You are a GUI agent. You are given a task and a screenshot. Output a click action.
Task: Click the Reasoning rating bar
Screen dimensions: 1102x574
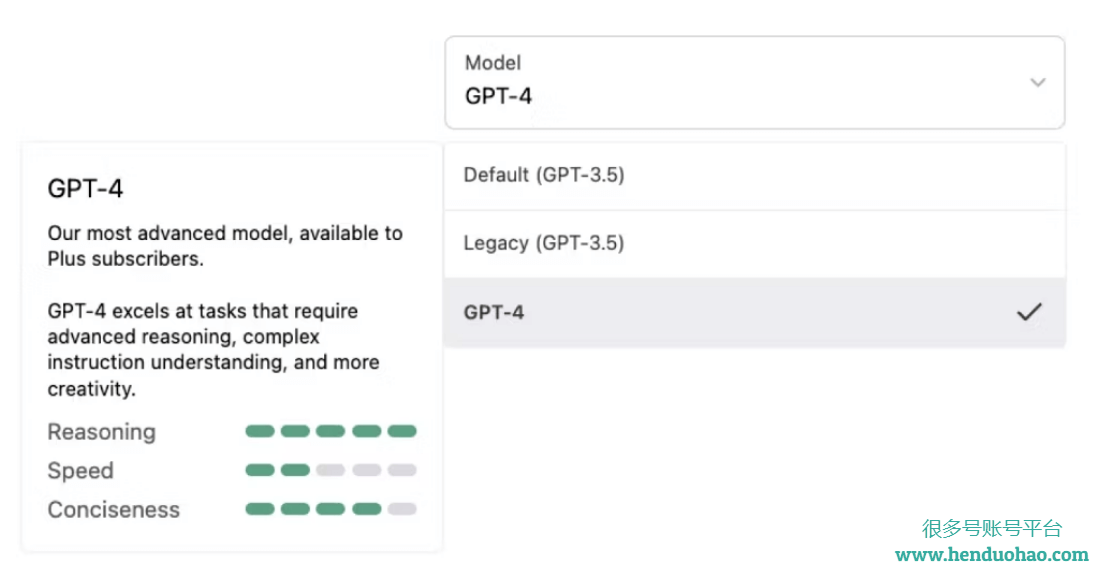[331, 431]
